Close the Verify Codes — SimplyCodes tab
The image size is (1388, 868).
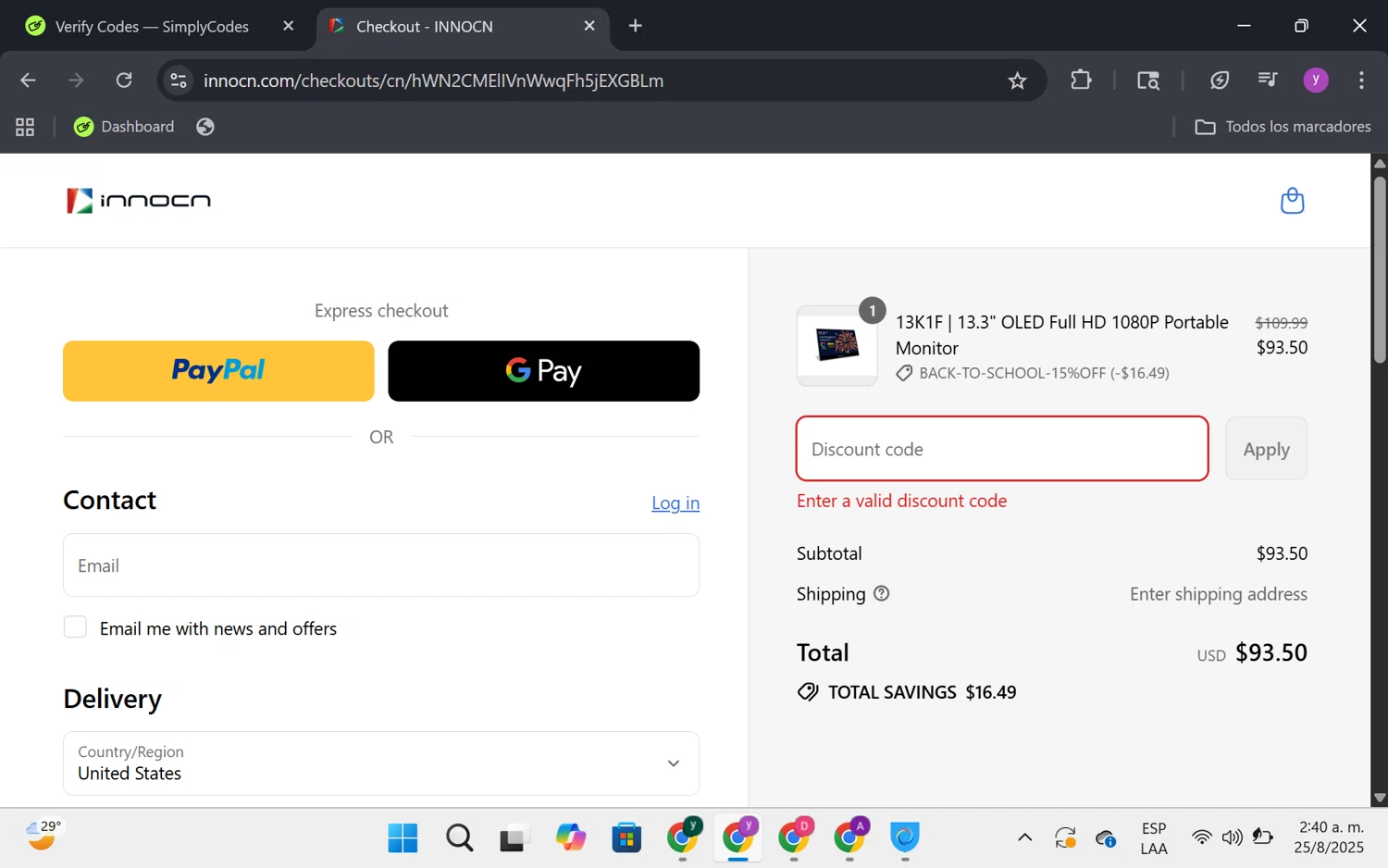(x=288, y=26)
